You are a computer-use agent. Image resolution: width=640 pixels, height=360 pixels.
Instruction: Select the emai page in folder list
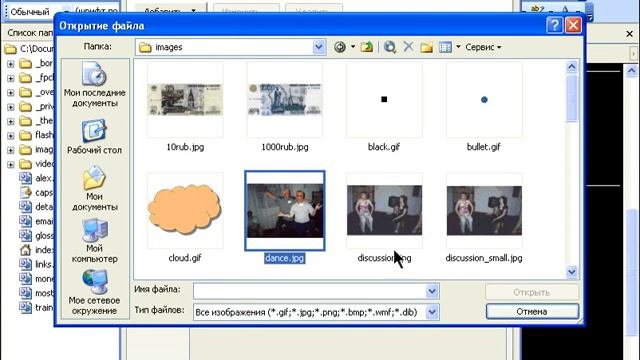click(36, 221)
